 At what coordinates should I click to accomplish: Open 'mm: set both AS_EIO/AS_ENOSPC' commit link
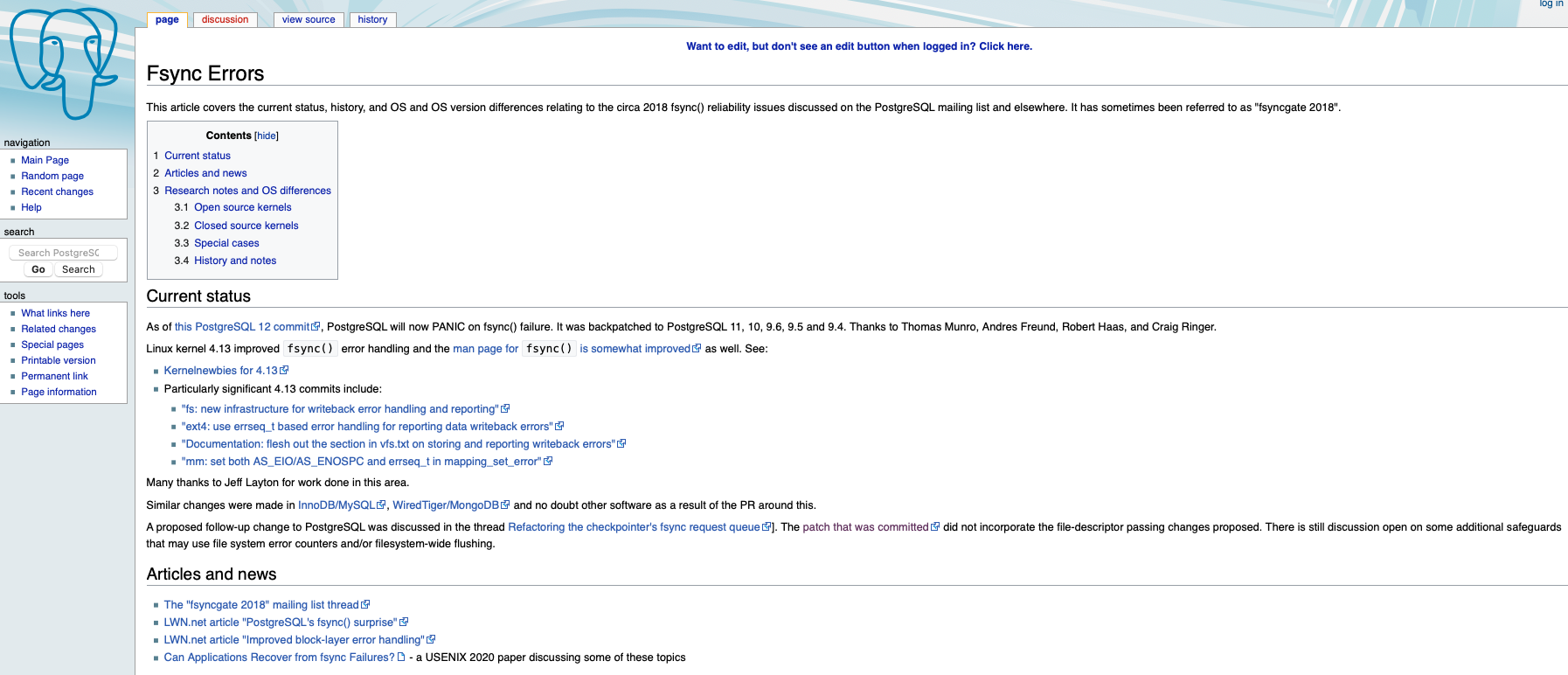[x=362, y=462]
